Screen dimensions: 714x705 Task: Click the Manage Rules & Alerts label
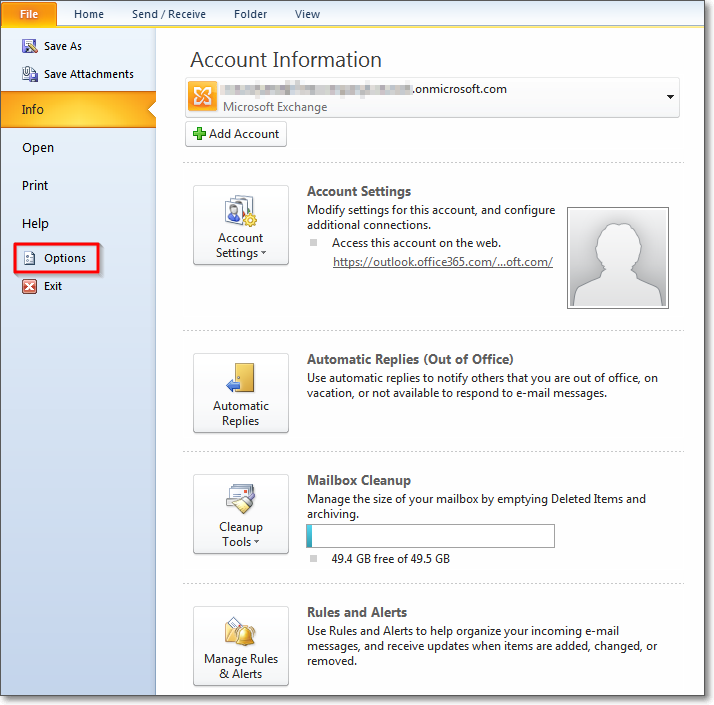point(241,666)
